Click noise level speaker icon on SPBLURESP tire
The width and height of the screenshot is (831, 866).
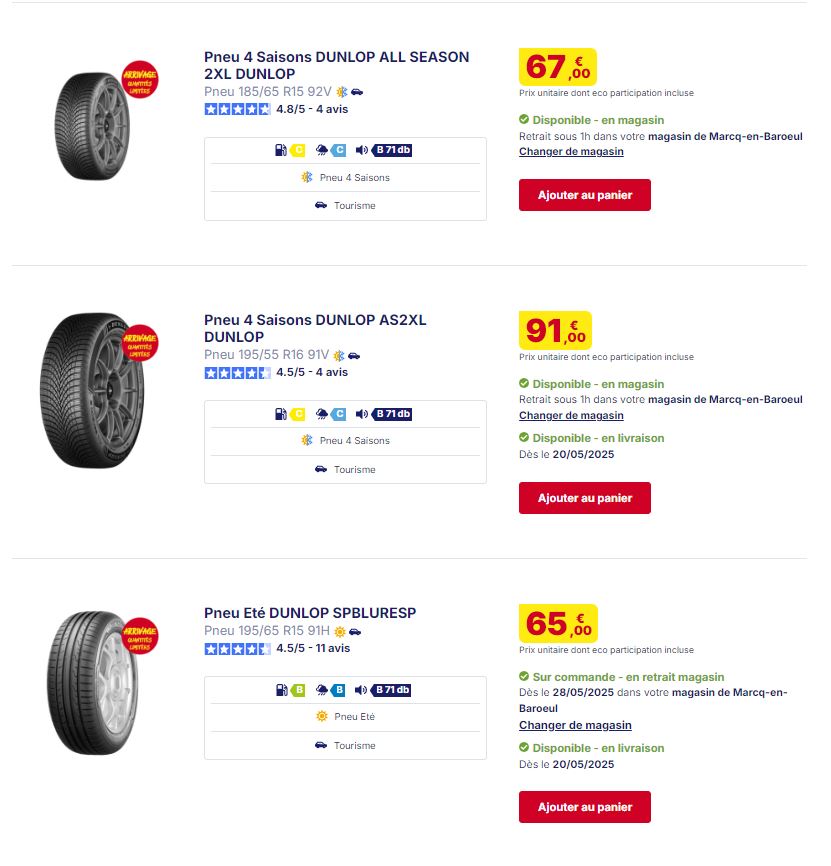tap(361, 690)
